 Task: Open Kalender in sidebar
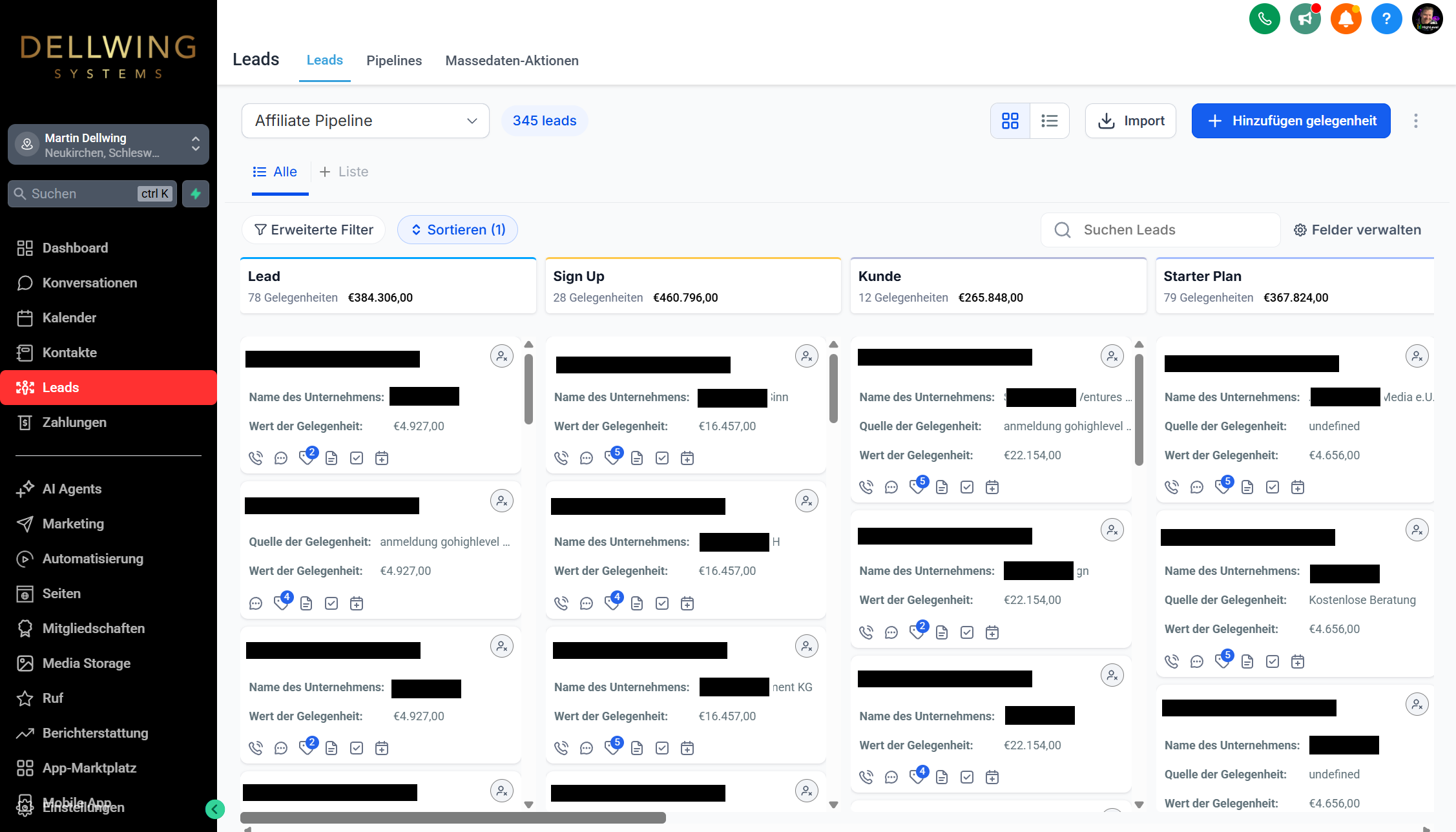[109, 318]
